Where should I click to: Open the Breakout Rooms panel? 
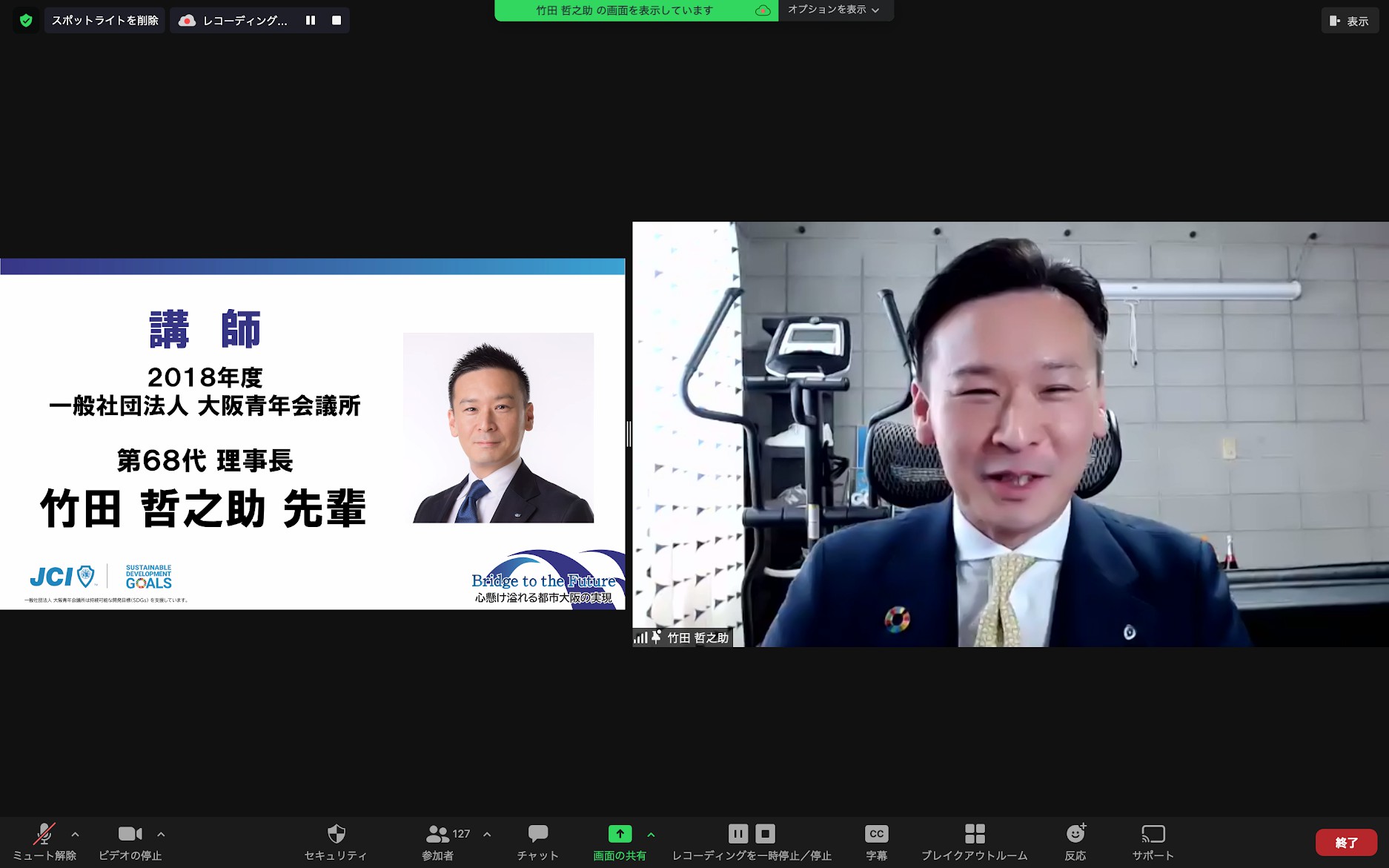pos(974,841)
